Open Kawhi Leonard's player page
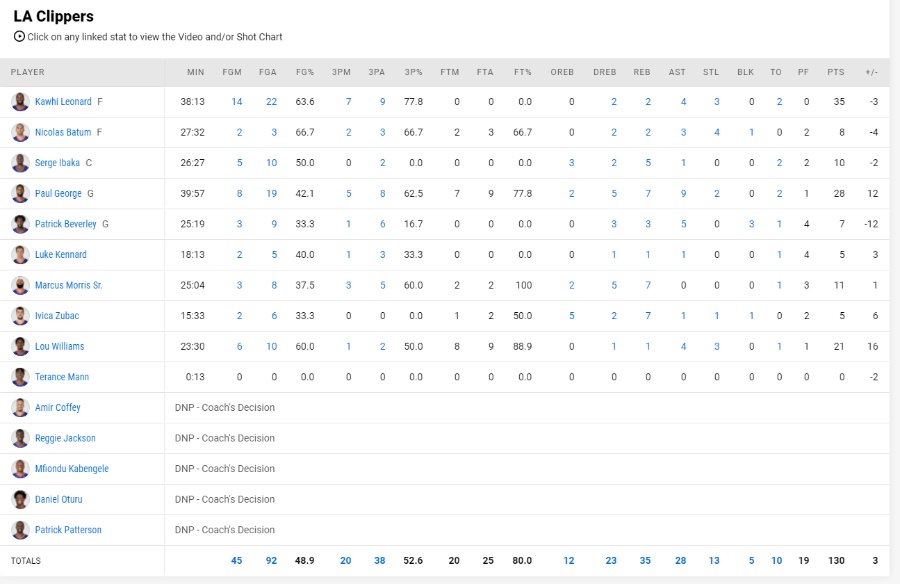900x584 pixels. pyautogui.click(x=63, y=102)
